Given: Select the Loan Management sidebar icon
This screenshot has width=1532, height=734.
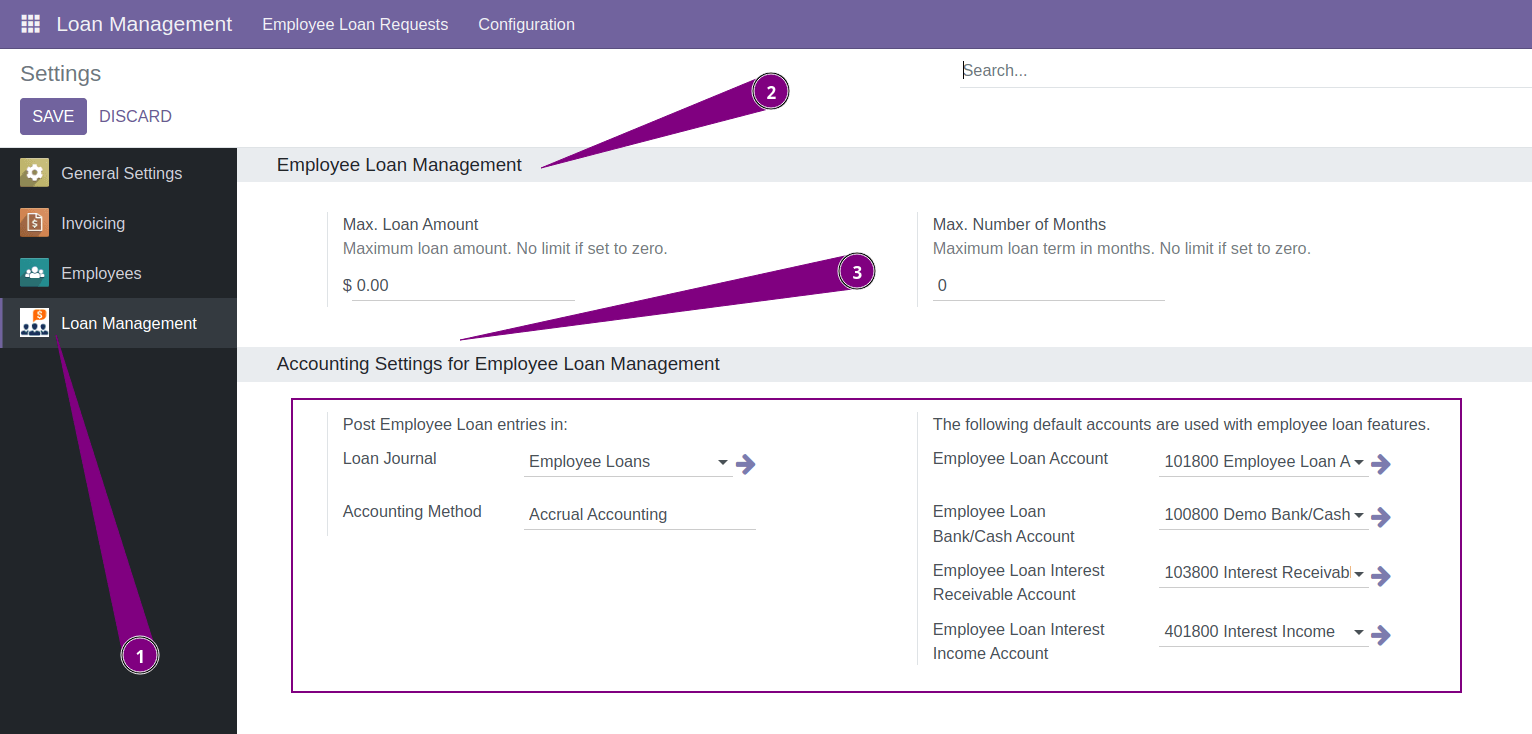Looking at the screenshot, I should 33,322.
